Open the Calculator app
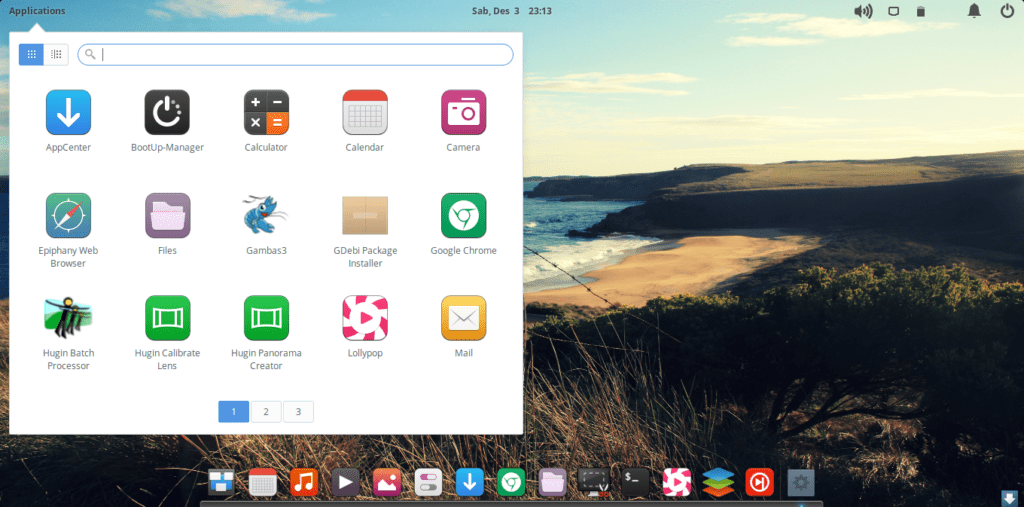This screenshot has width=1024, height=507. (x=266, y=112)
